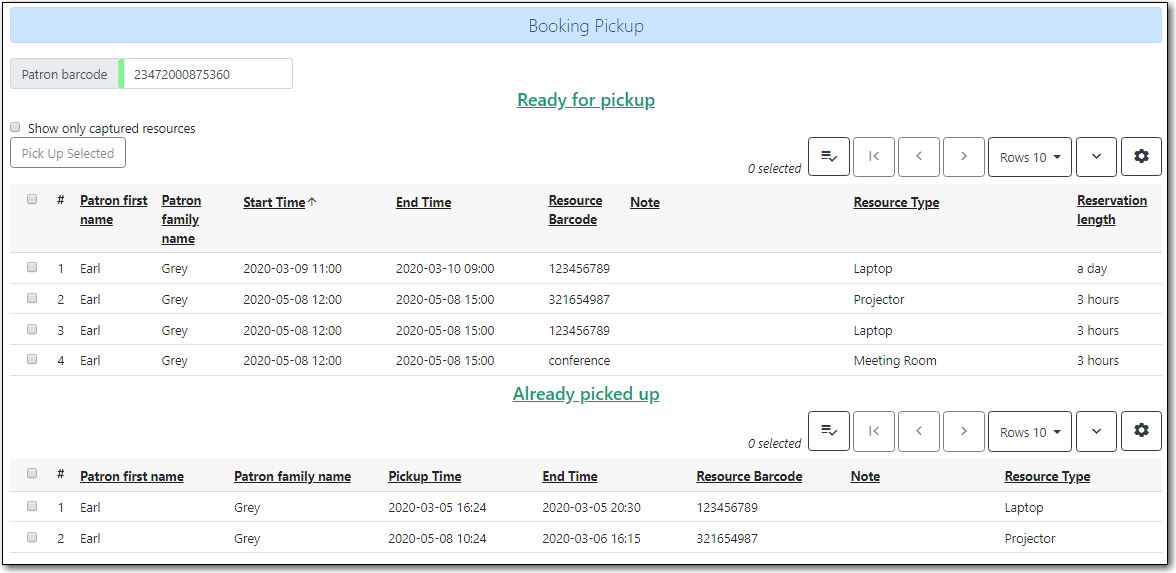
Task: Go to first page in Ready for pickup grid
Action: [874, 157]
